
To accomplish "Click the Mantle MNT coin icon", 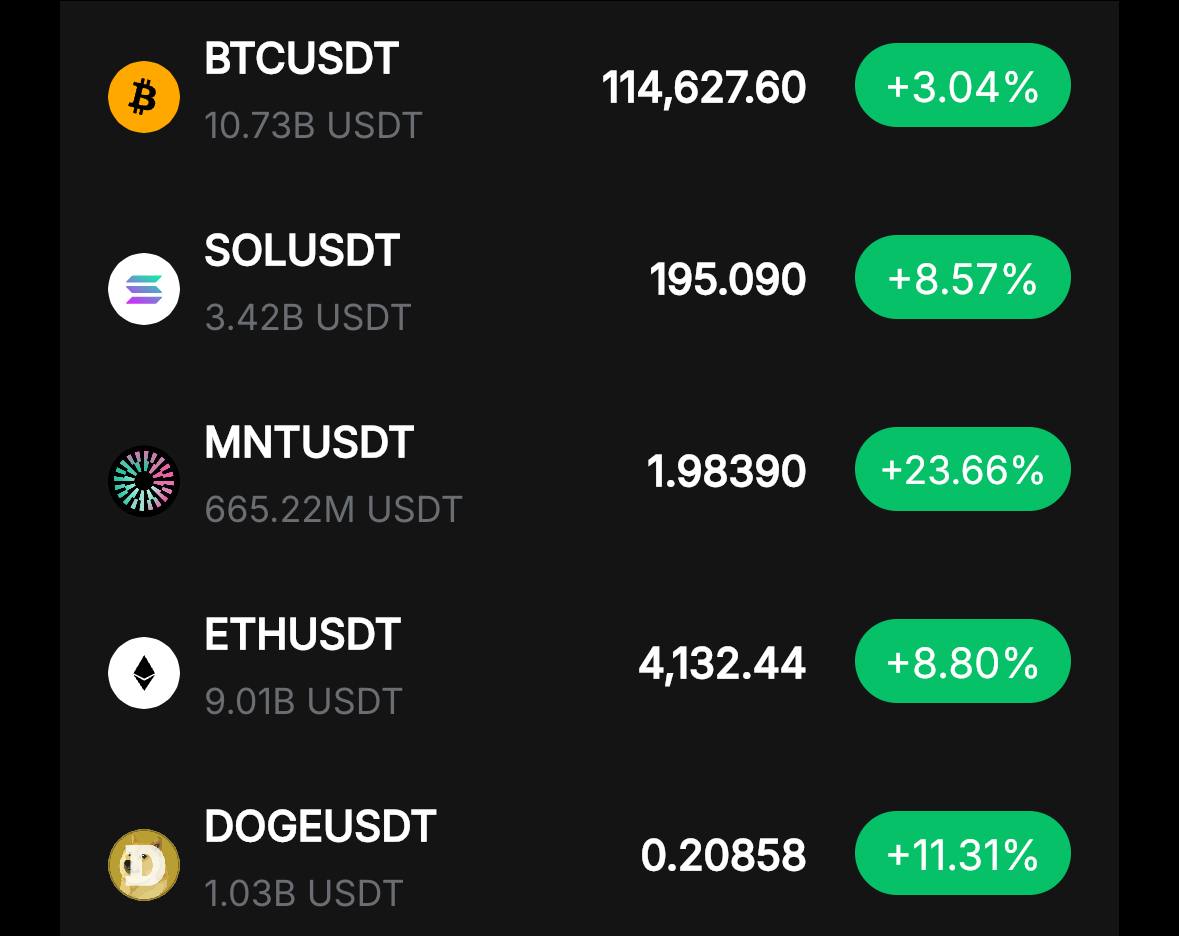I will pos(144,481).
